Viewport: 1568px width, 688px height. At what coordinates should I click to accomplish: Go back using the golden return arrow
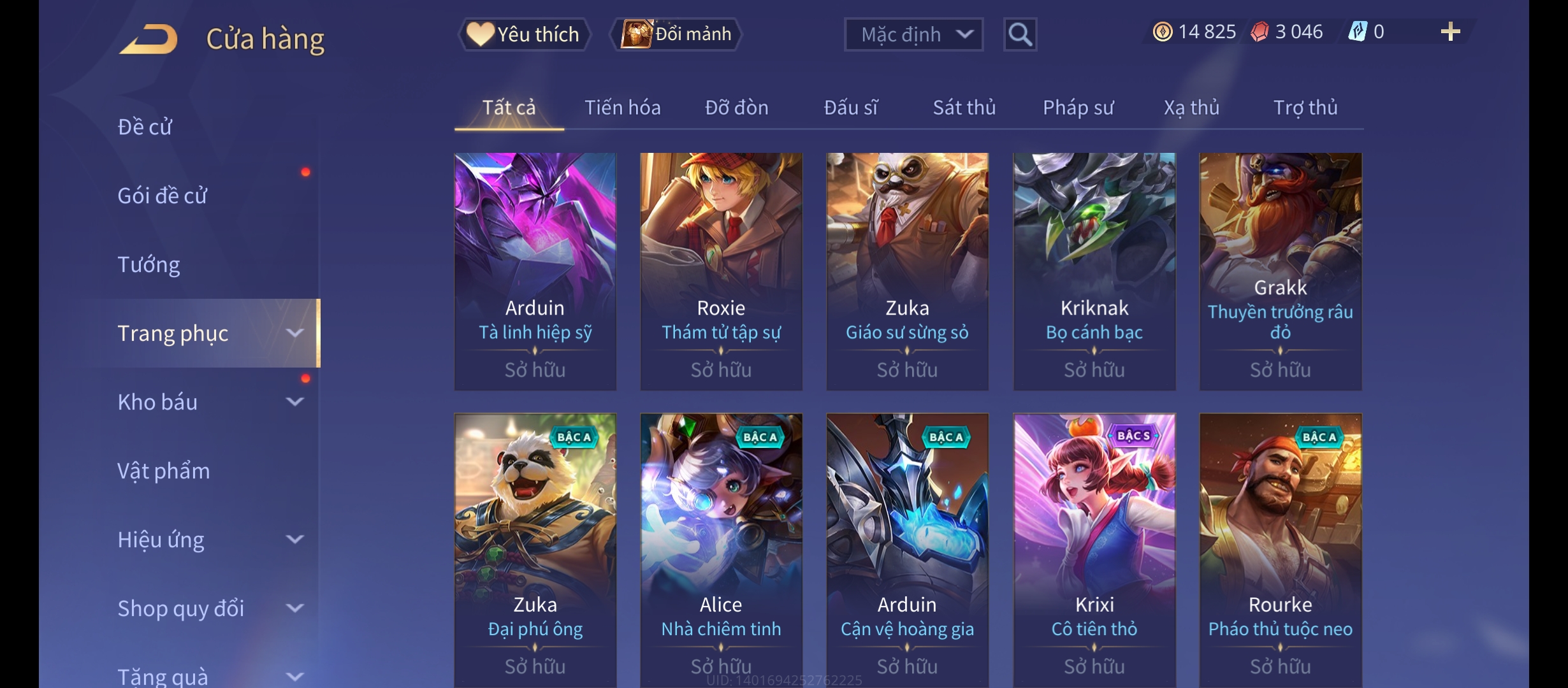(x=148, y=39)
